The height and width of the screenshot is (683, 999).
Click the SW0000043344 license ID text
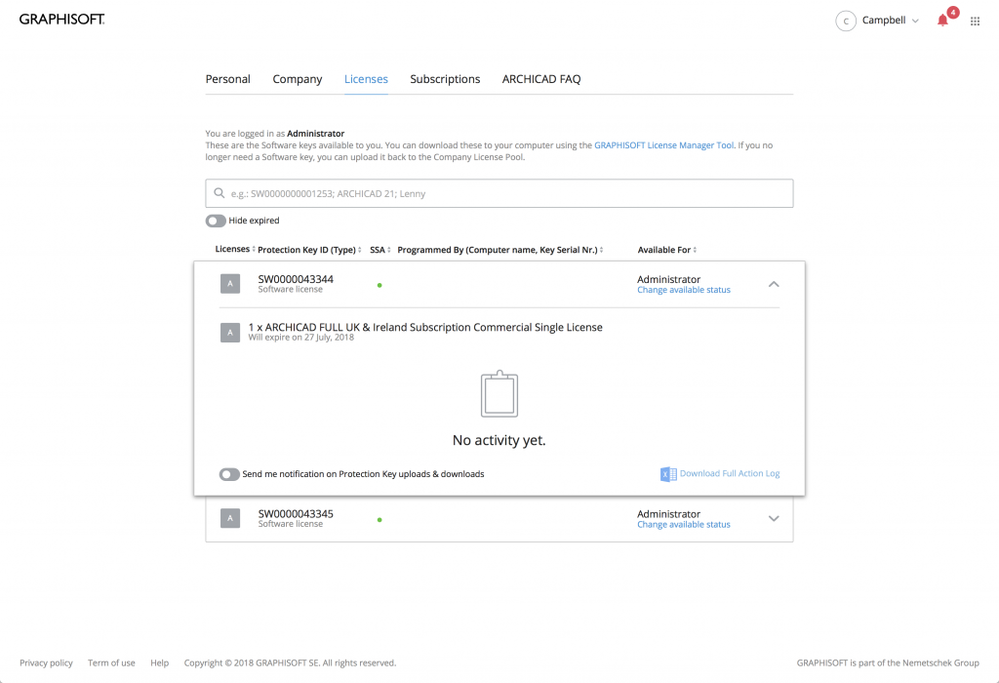296,279
